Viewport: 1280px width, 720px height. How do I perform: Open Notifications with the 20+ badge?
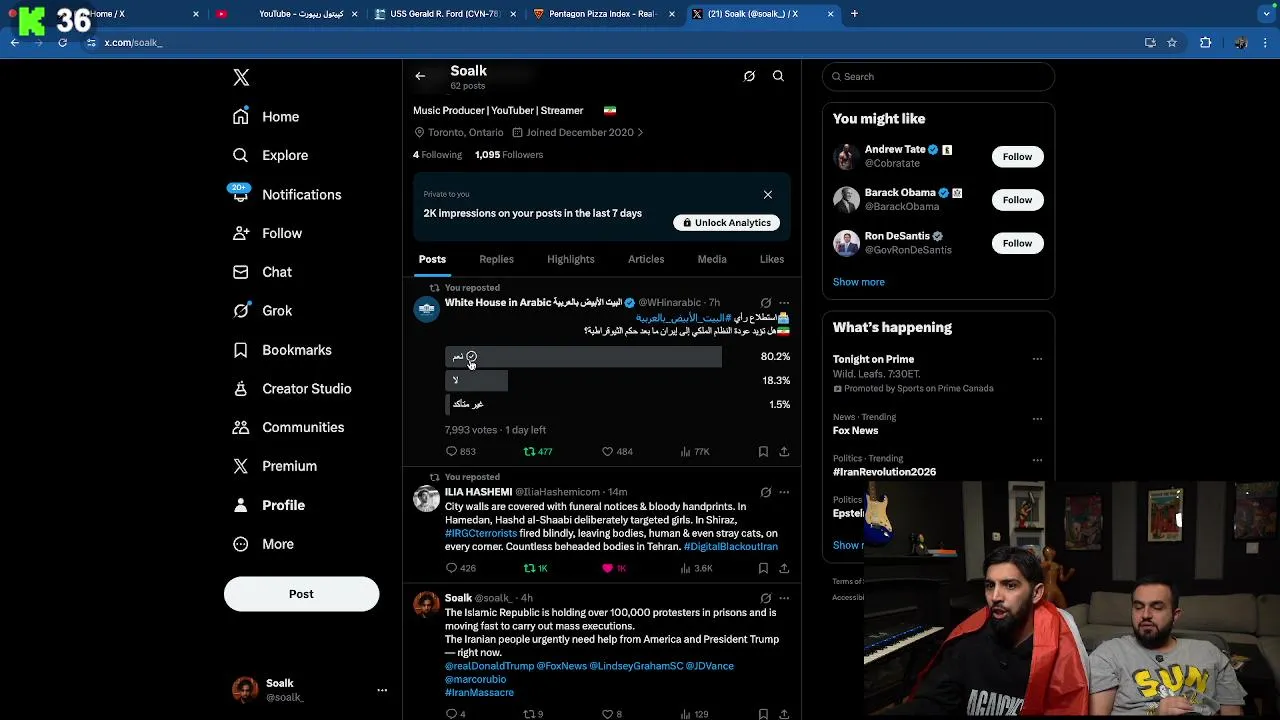tap(286, 194)
